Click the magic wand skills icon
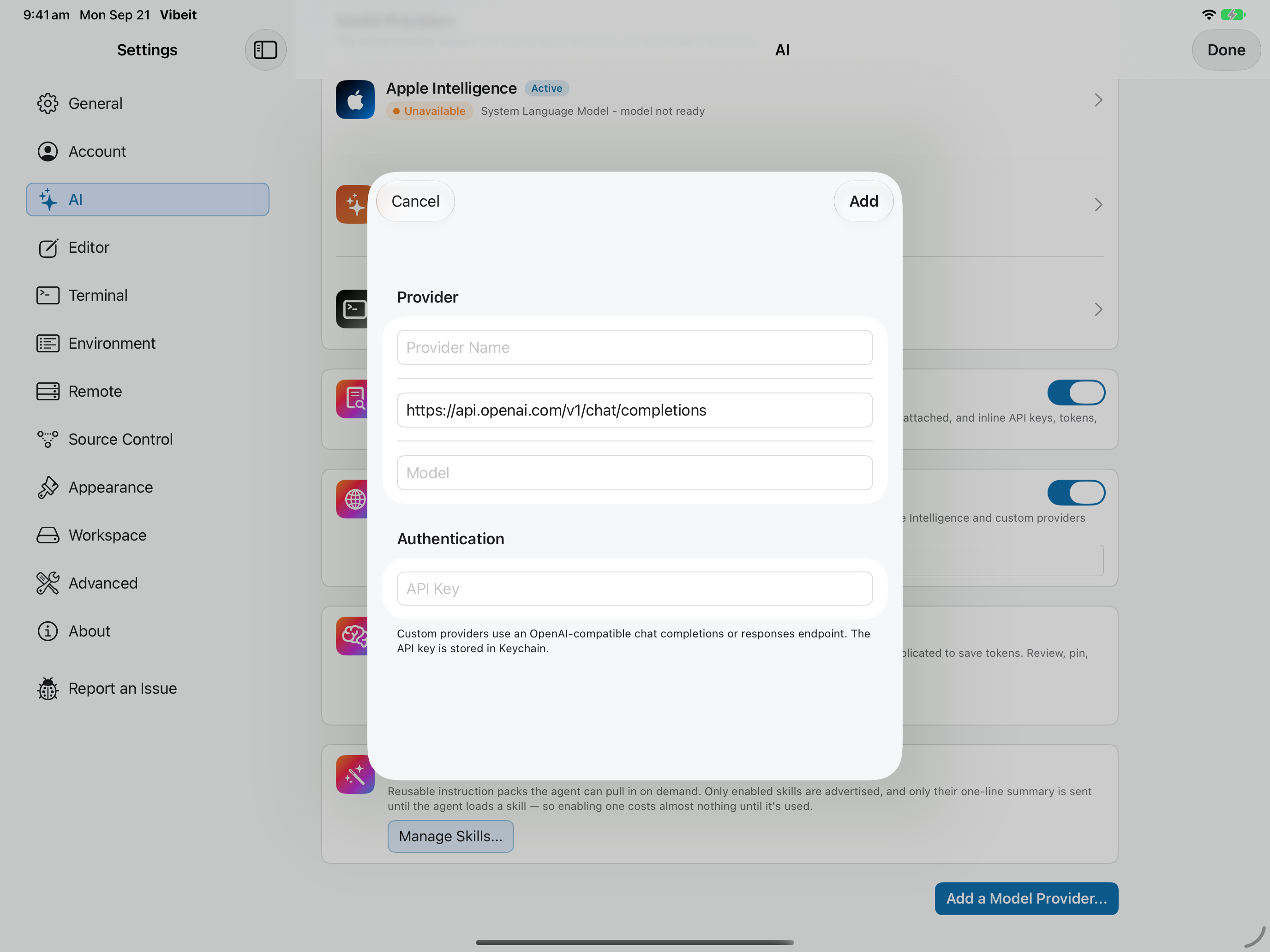 pos(355,775)
